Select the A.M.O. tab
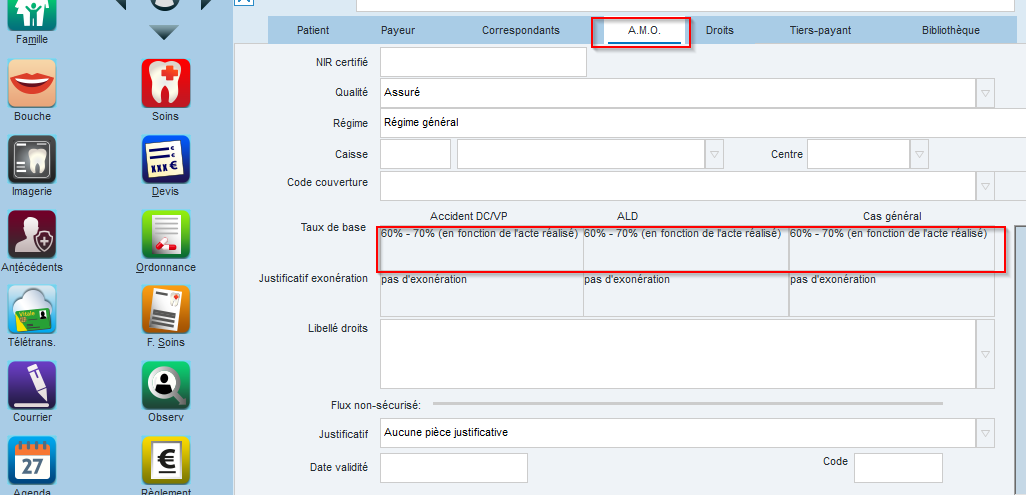1028x500 pixels. (644, 30)
